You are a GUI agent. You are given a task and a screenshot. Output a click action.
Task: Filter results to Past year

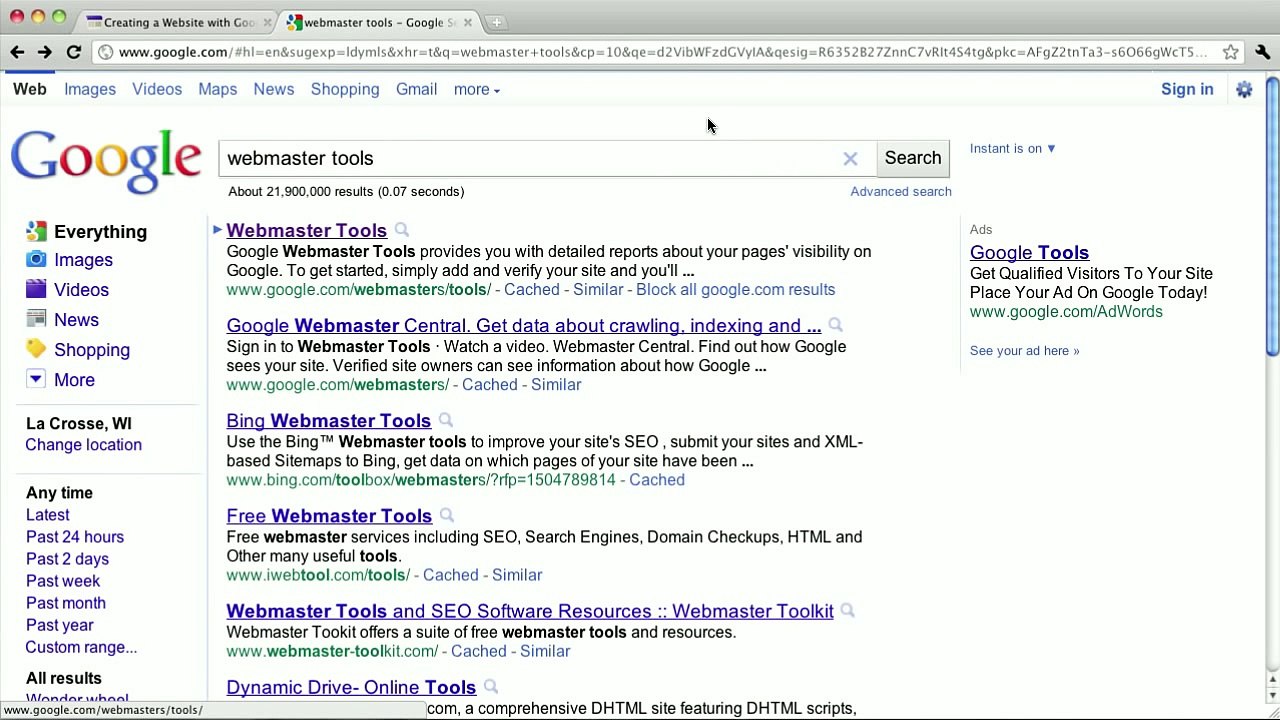pyautogui.click(x=60, y=625)
